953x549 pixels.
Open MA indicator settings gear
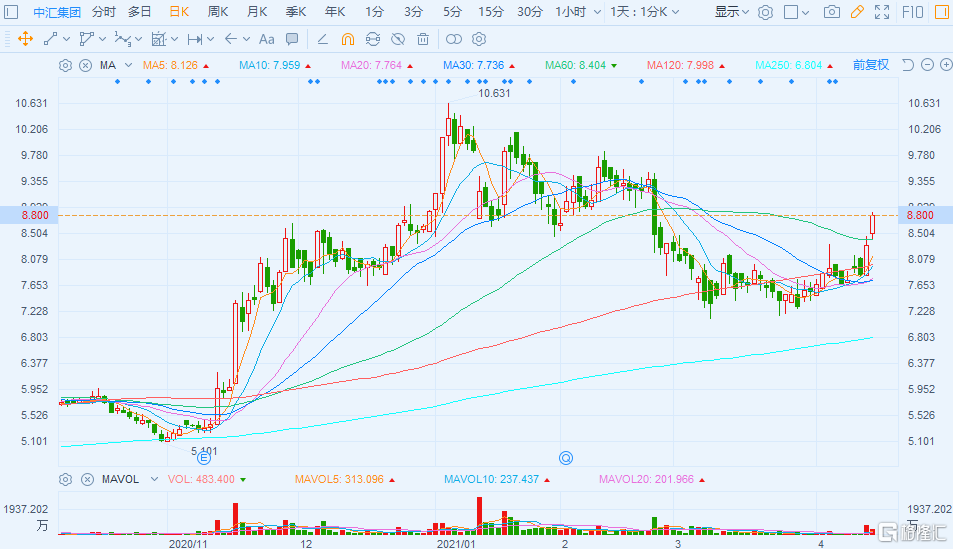tap(66, 65)
